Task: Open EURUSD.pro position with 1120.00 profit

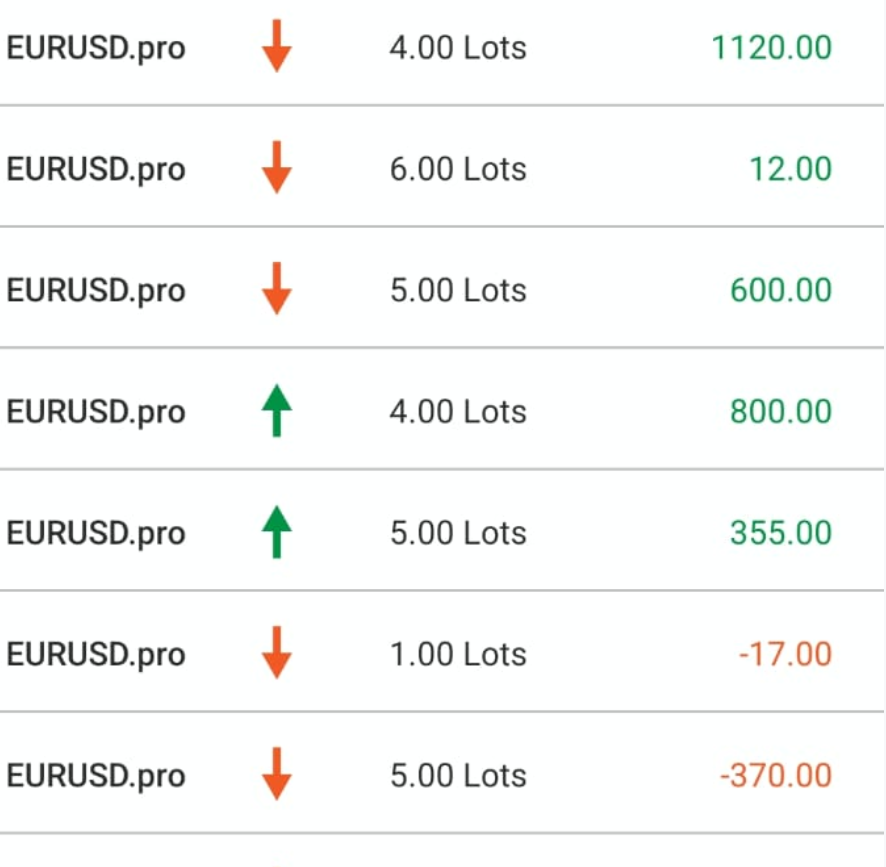Action: (96, 48)
